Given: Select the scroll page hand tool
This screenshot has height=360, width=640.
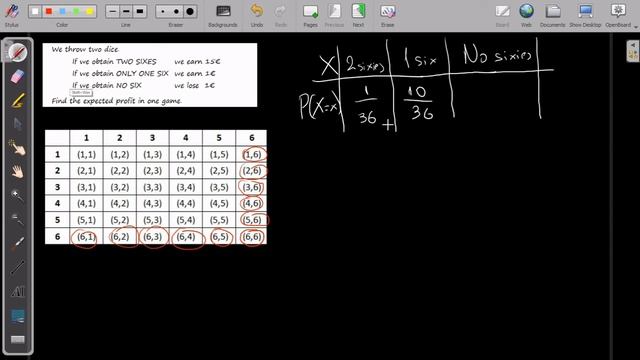Looking at the screenshot, I should point(18,172).
